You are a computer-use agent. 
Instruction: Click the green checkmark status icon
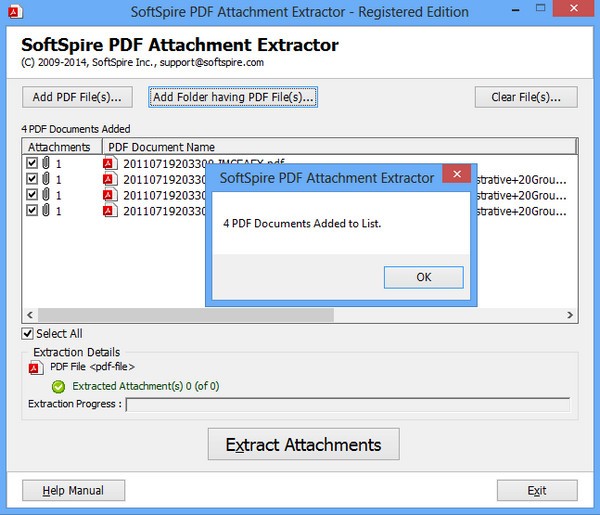pos(59,386)
